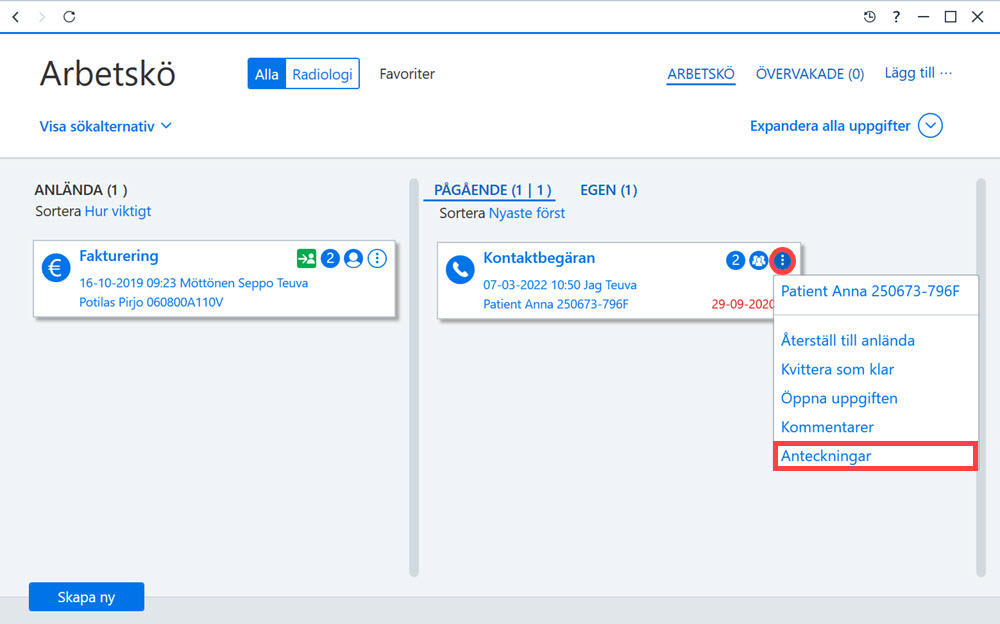1000x624 pixels.
Task: Reload the page with refresh icon
Action: (69, 17)
